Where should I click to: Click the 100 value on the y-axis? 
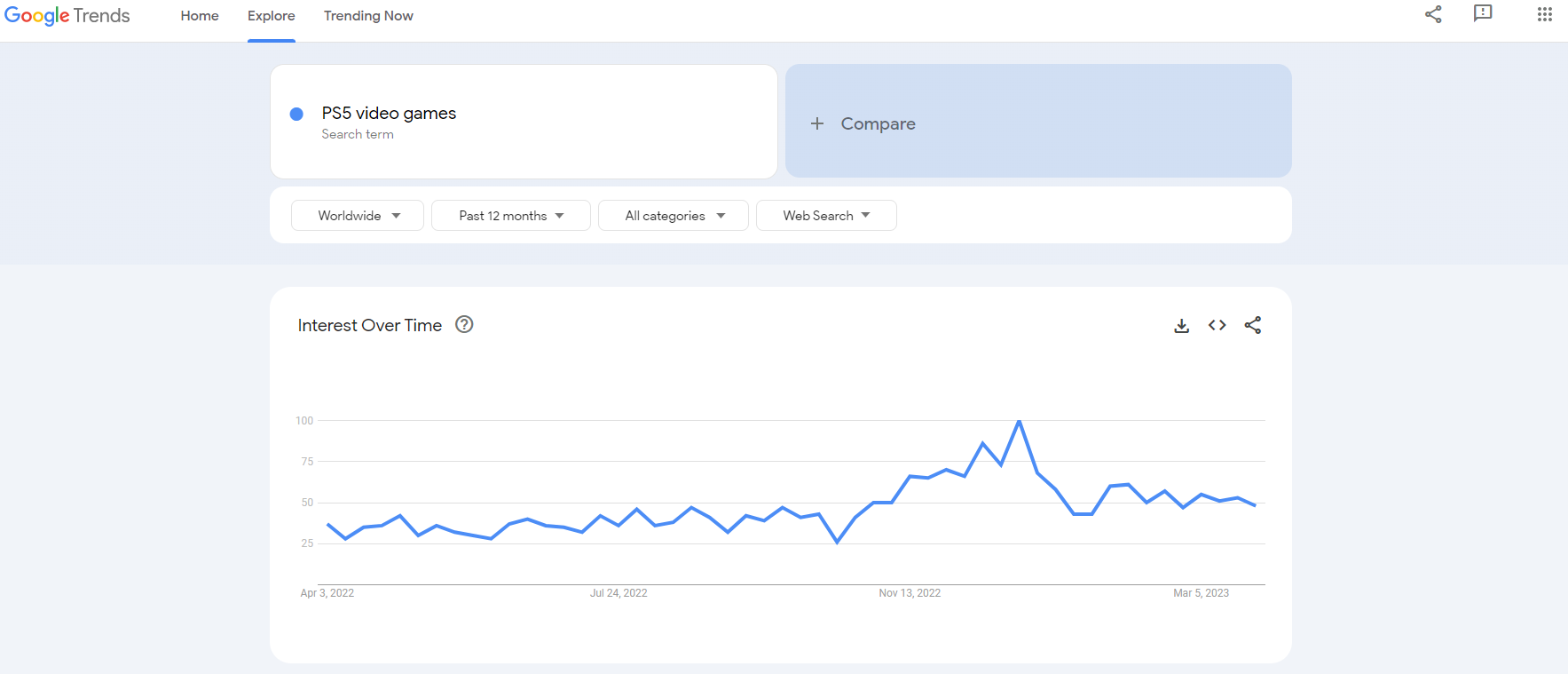[x=304, y=421]
